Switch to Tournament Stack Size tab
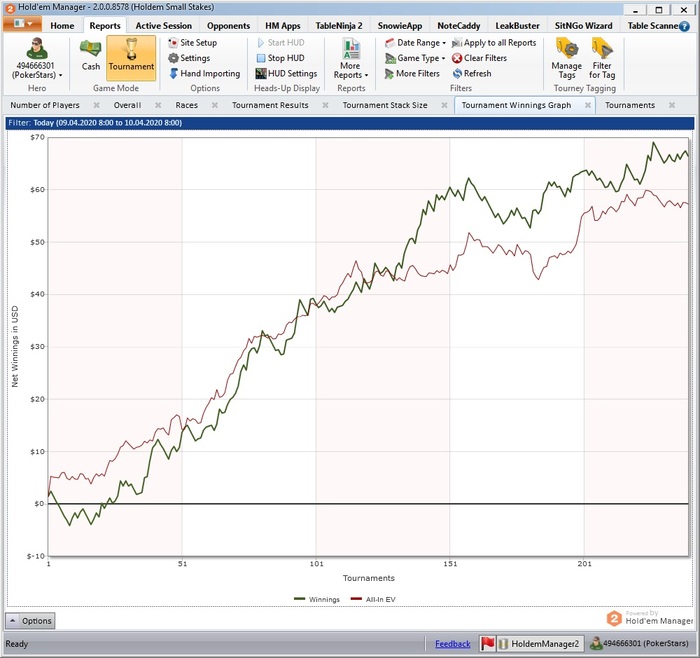 [385, 105]
